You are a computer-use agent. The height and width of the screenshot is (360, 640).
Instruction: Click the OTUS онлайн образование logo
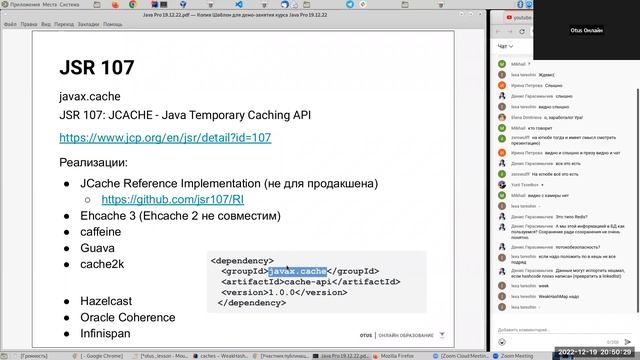point(396,336)
